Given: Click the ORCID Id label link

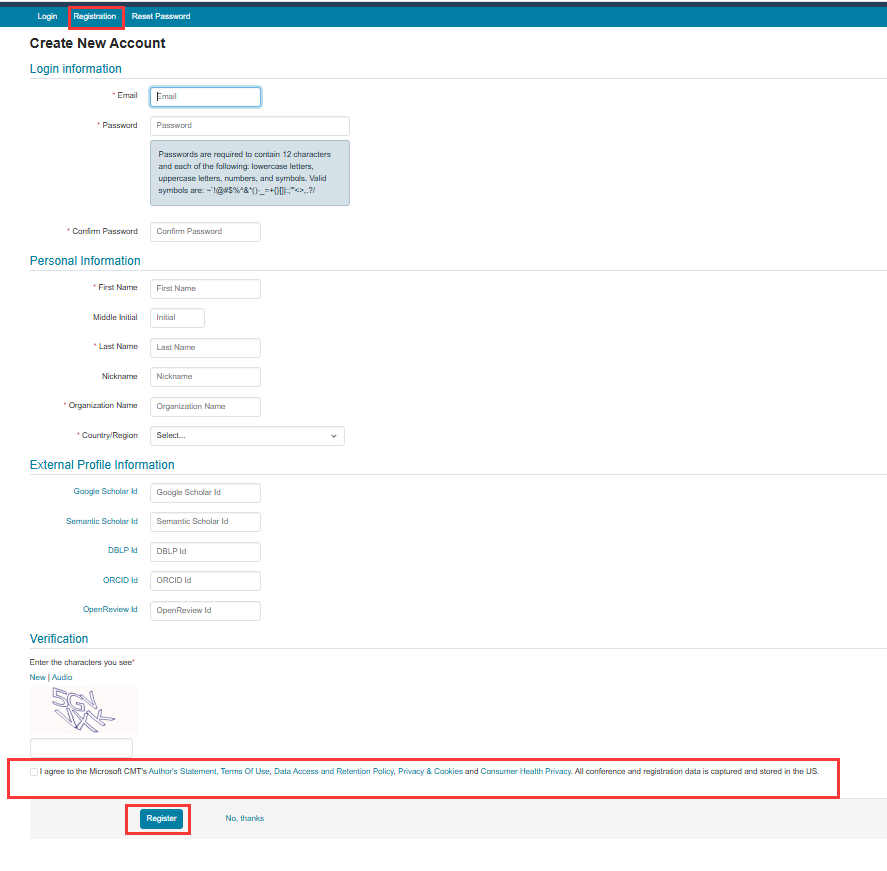Looking at the screenshot, I should [120, 580].
